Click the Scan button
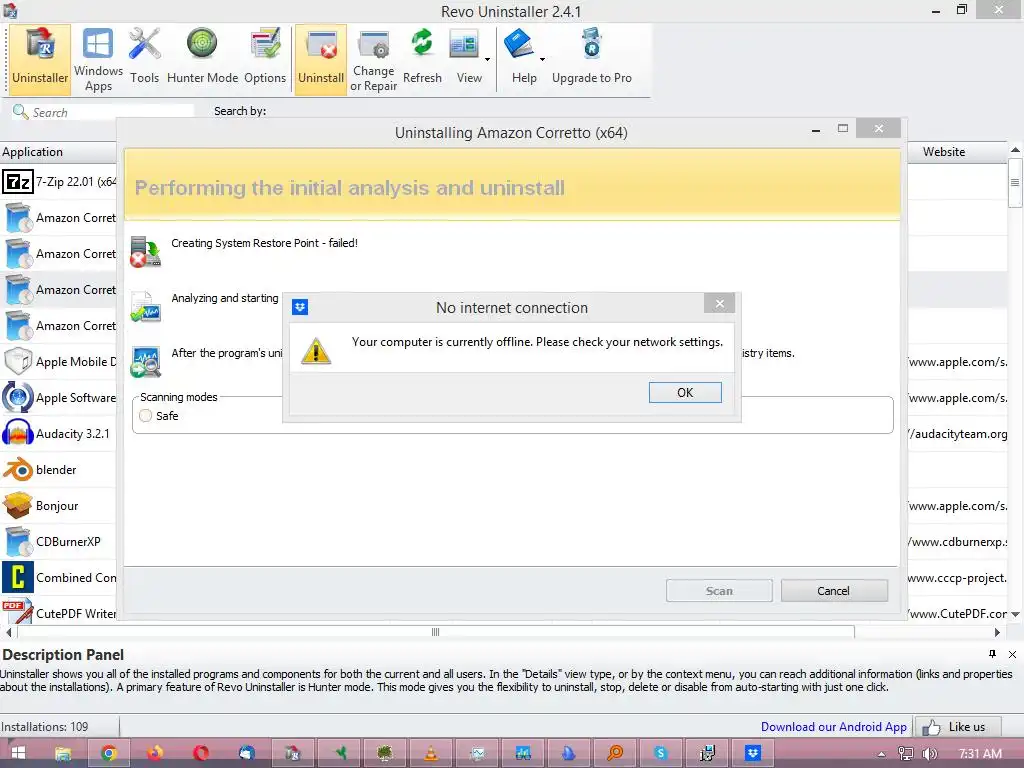1024x768 pixels. point(719,590)
